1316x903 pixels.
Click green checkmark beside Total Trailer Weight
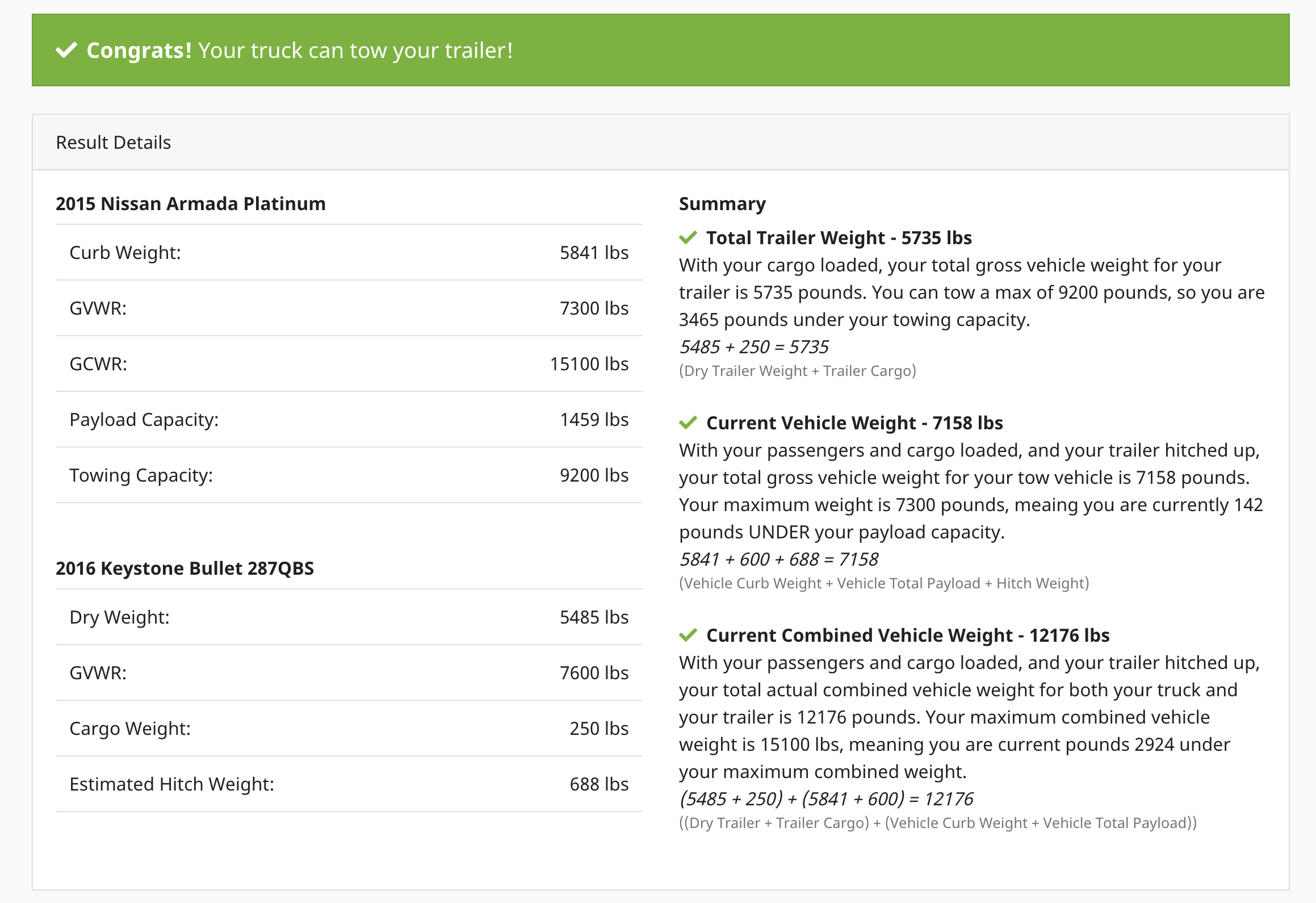(x=688, y=238)
